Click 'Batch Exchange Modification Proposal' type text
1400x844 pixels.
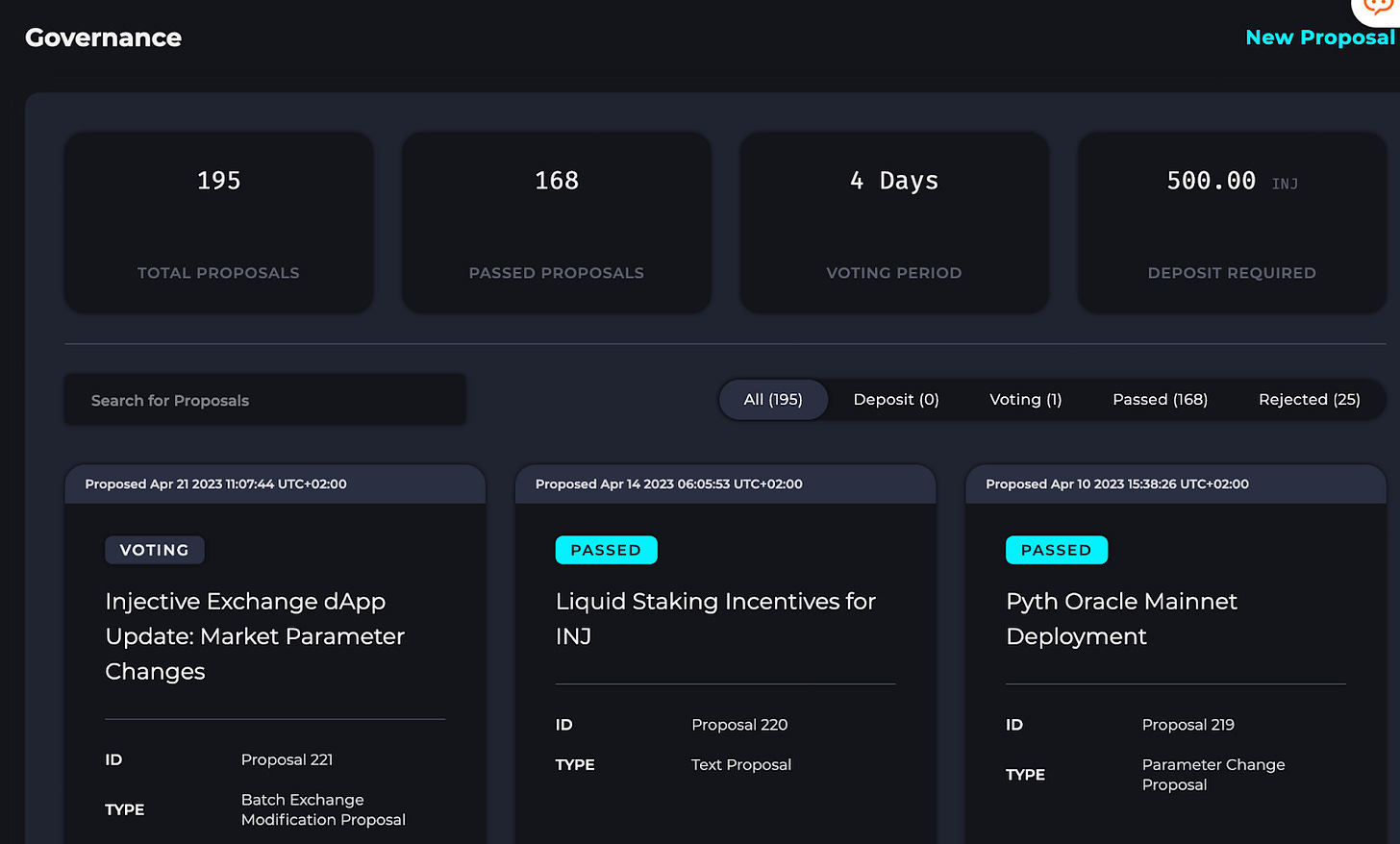323,809
